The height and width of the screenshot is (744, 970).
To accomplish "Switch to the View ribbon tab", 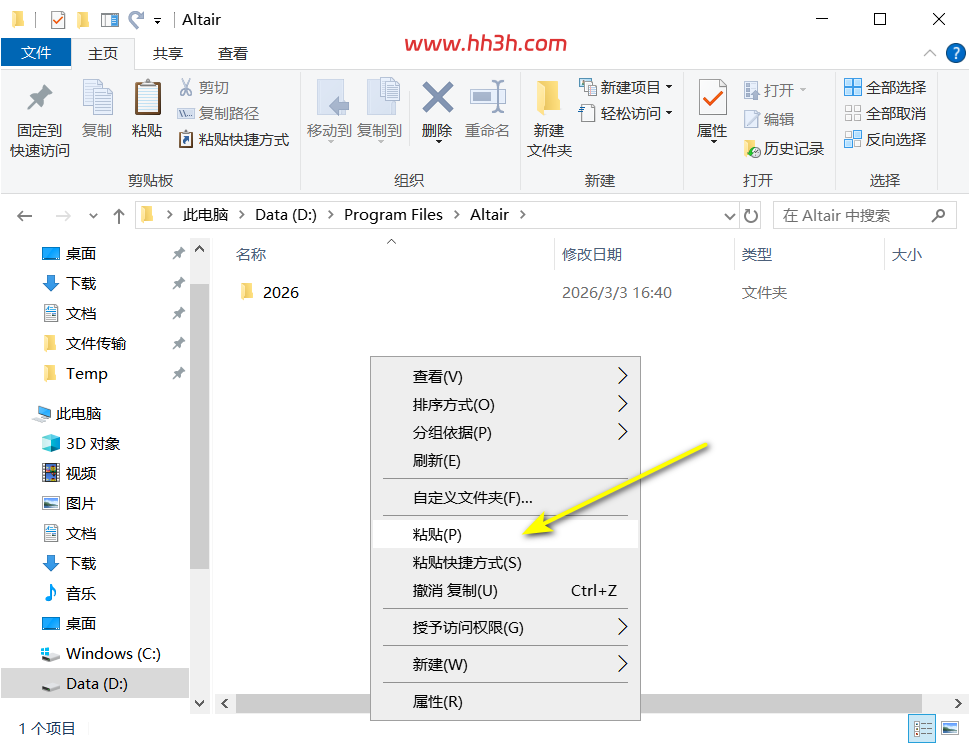I will tap(233, 54).
